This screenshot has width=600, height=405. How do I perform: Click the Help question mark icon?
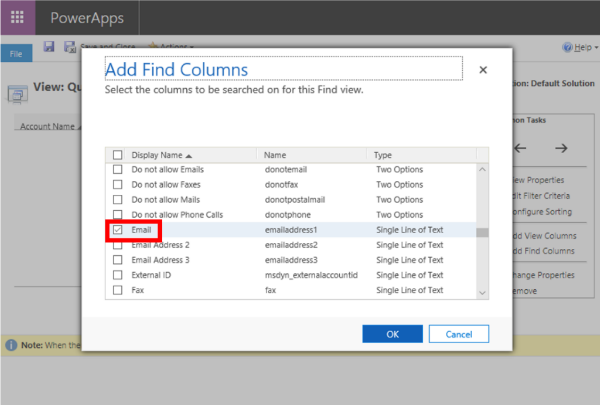tap(567, 47)
